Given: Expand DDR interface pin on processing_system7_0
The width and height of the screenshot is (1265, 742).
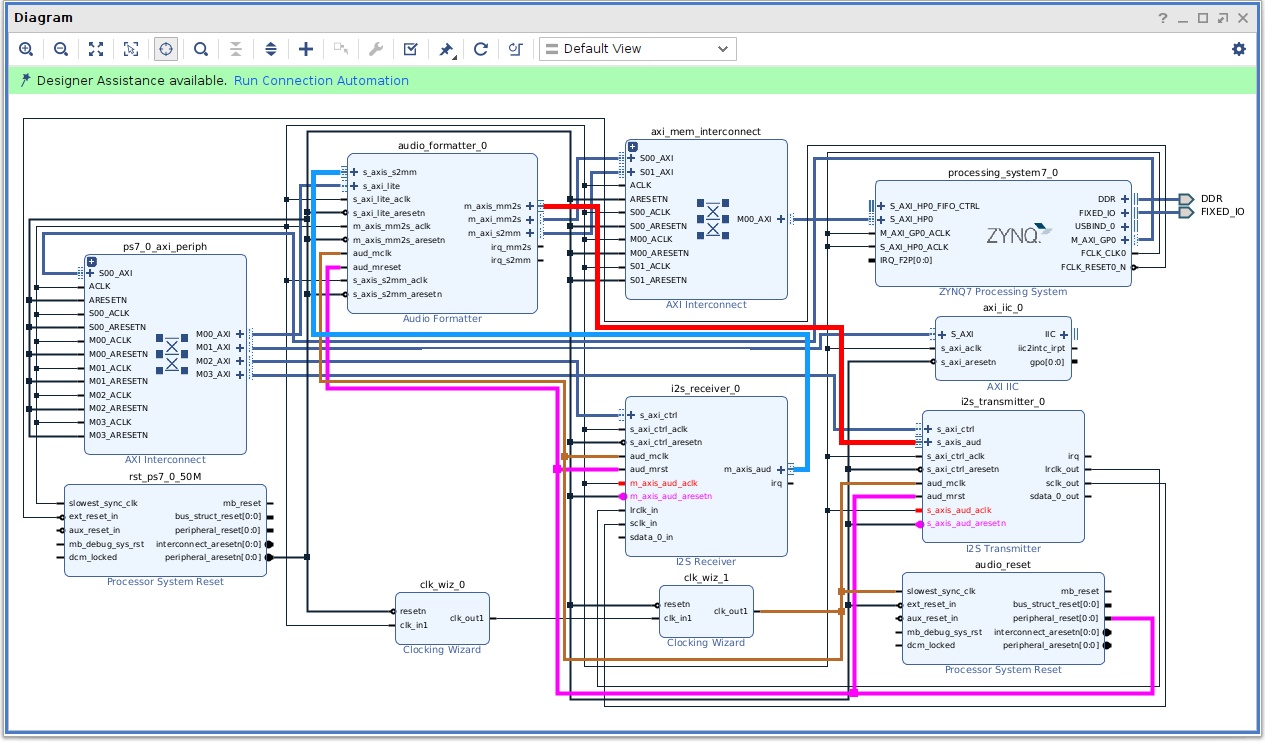Looking at the screenshot, I should click(1125, 199).
